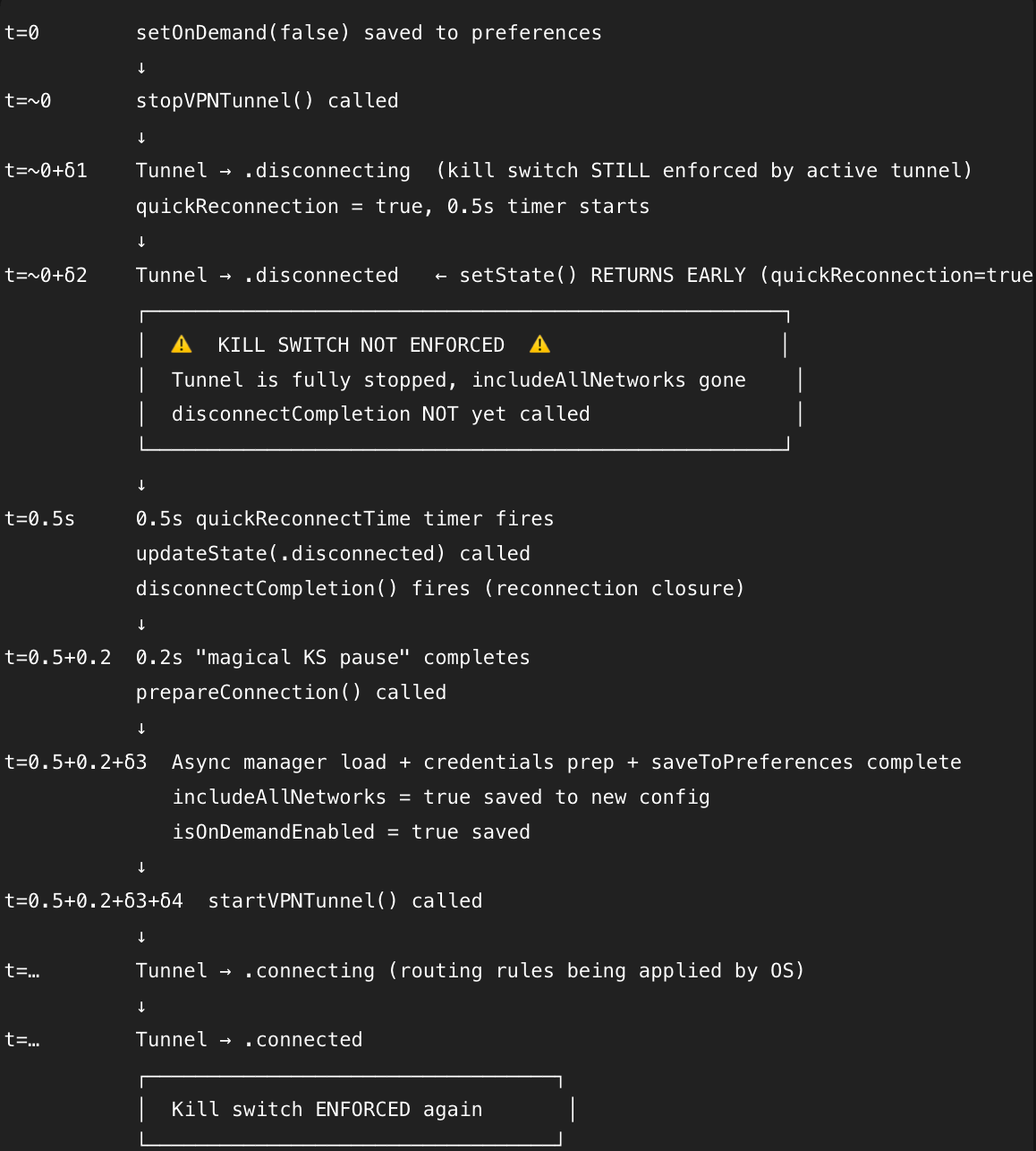Click the right arrow in "Tunnel → .connected"

click(x=225, y=1040)
